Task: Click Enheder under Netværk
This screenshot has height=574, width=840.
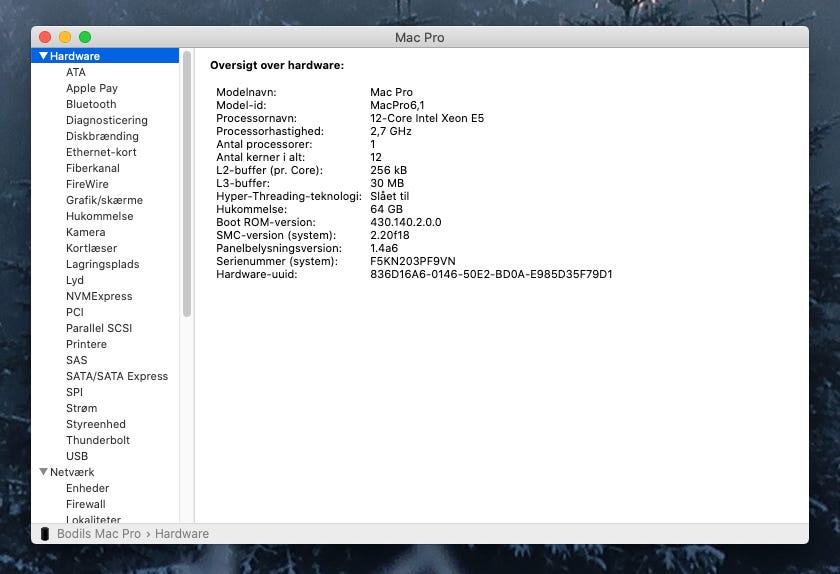Action: [x=88, y=488]
